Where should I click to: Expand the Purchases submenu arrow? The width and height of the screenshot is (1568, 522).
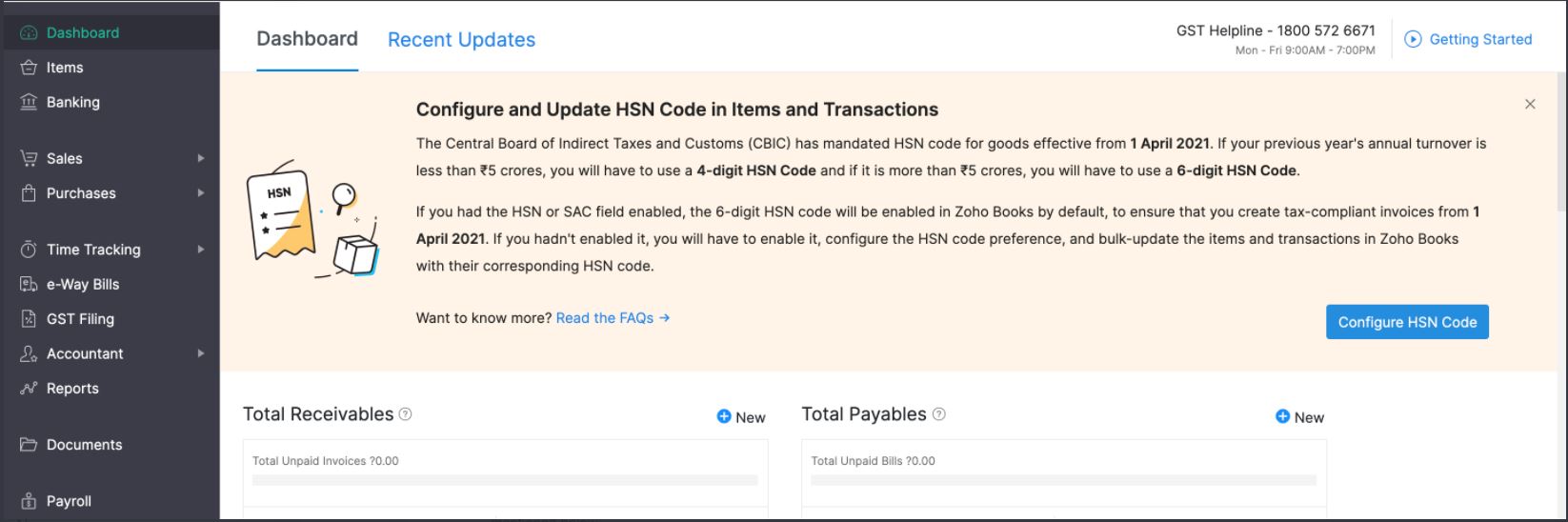click(x=201, y=193)
